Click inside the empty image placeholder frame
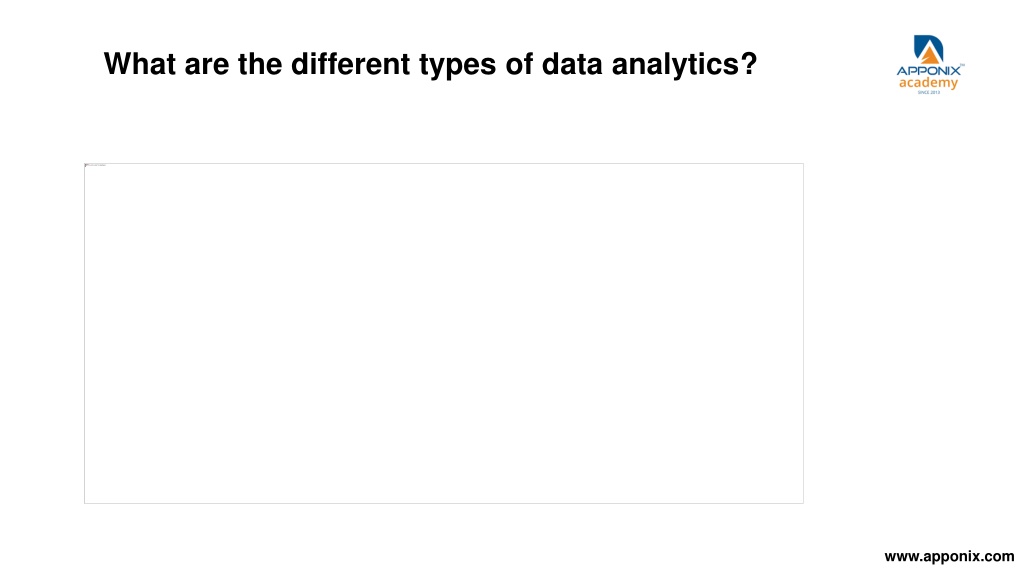Screen dimensions: 1024x576 pos(444,333)
